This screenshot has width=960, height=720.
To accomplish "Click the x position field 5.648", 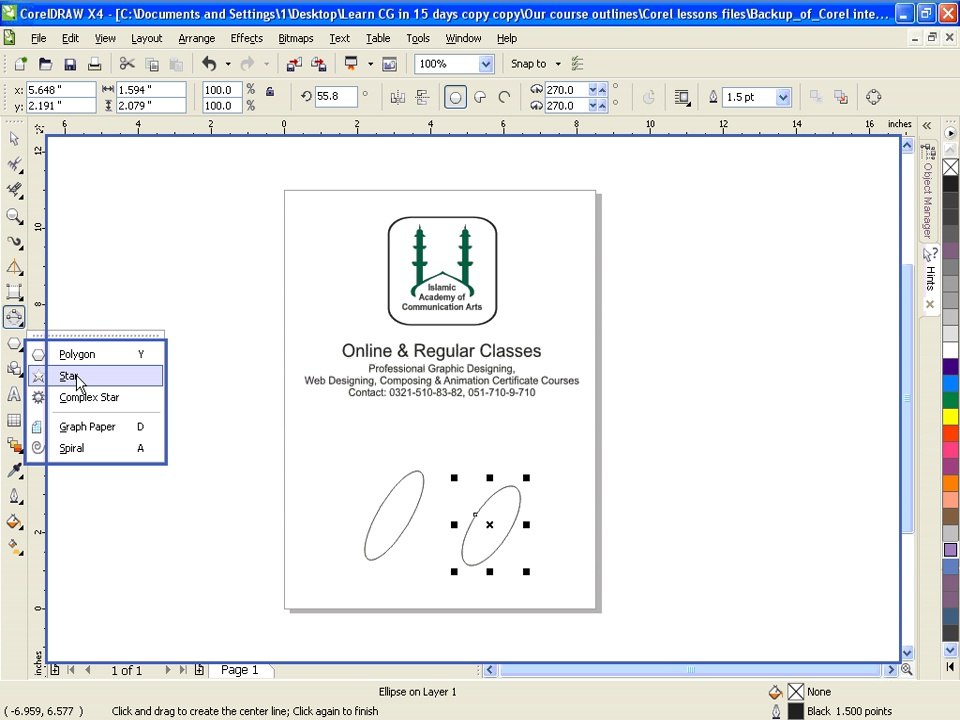I will [x=61, y=89].
